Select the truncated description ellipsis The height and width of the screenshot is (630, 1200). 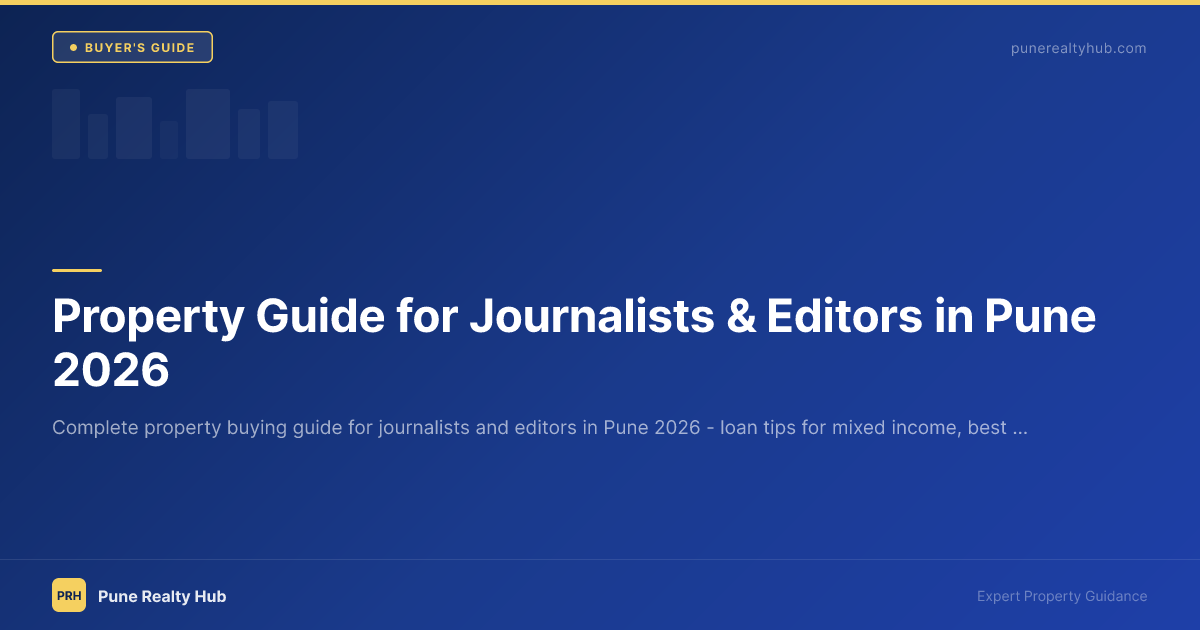pyautogui.click(x=1021, y=427)
